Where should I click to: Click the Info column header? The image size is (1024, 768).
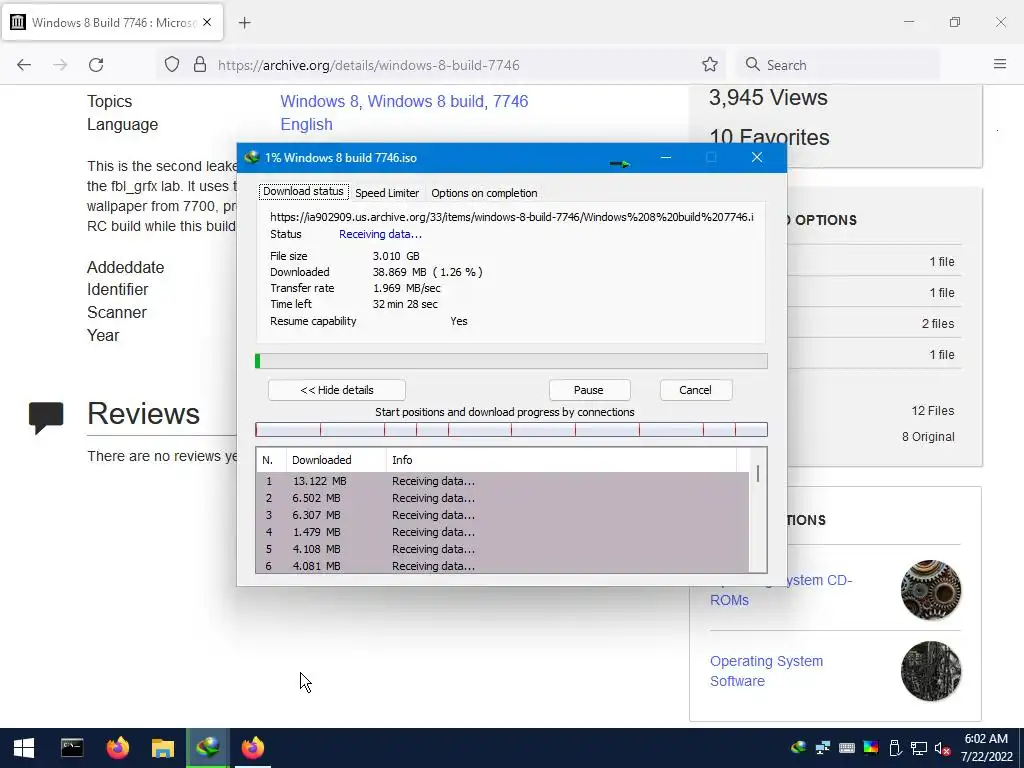tap(561, 460)
